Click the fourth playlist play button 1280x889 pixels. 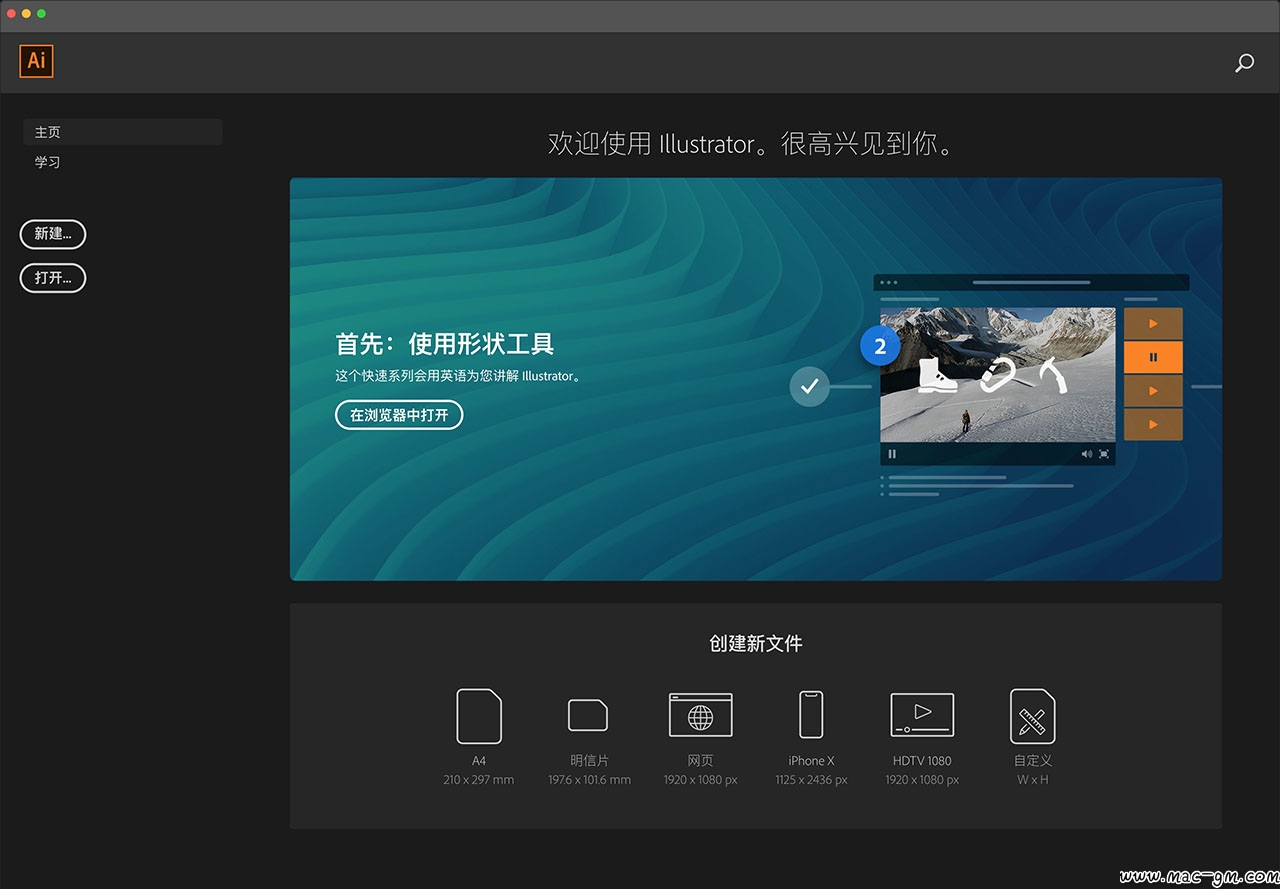click(1153, 424)
